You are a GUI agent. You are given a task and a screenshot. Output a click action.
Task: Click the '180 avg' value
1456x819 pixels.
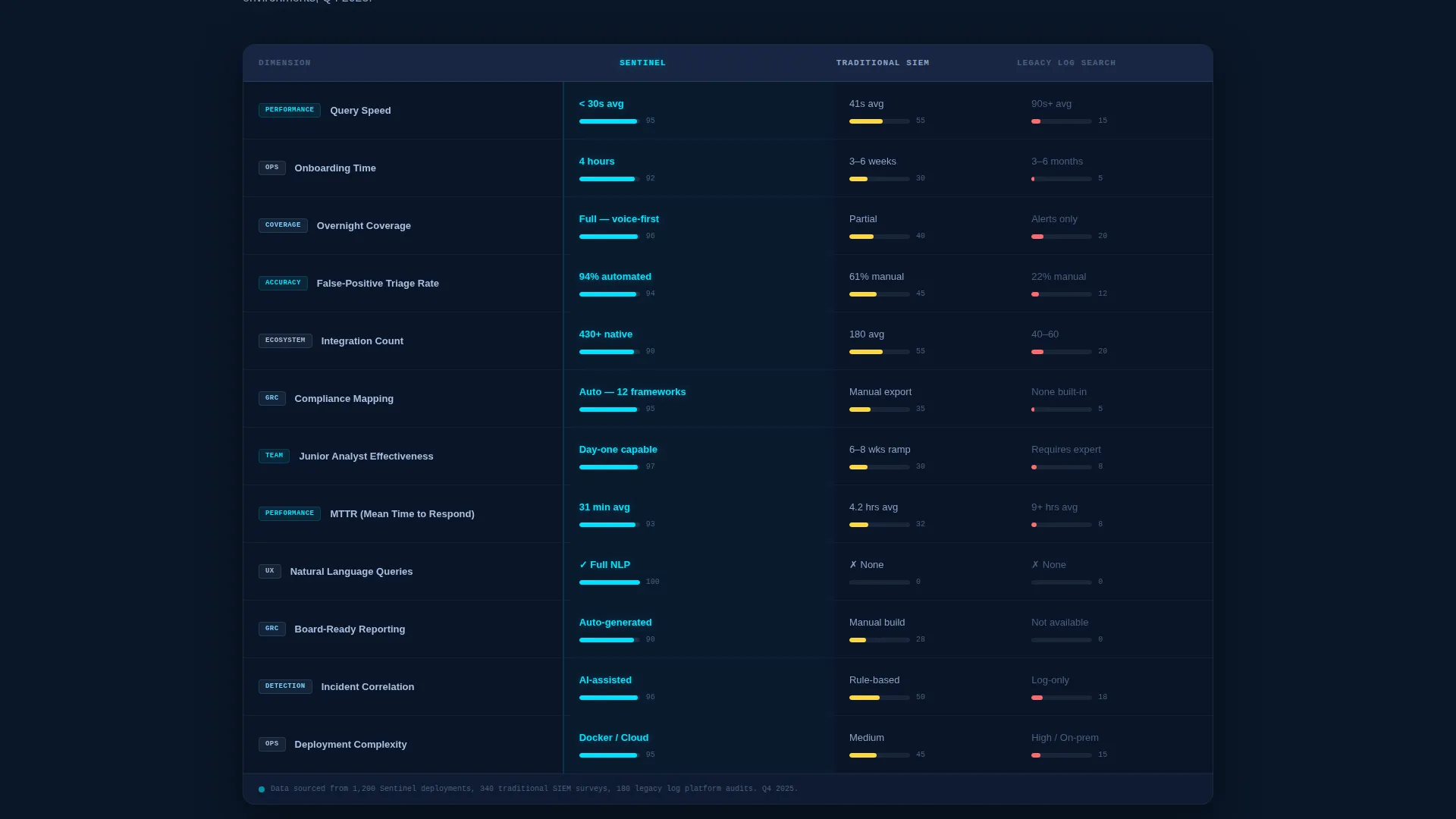(867, 334)
